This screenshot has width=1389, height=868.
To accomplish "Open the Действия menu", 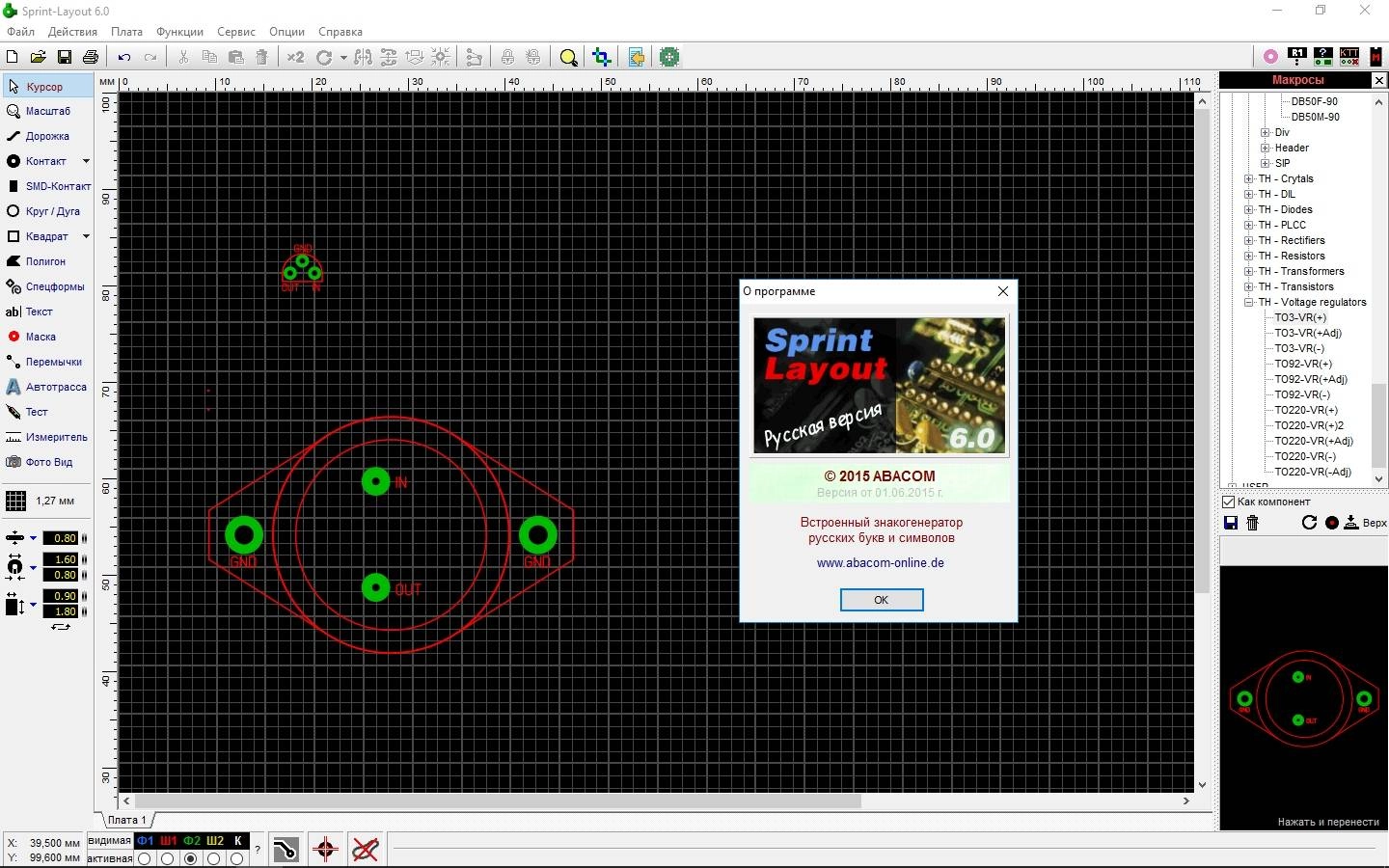I will (x=72, y=32).
